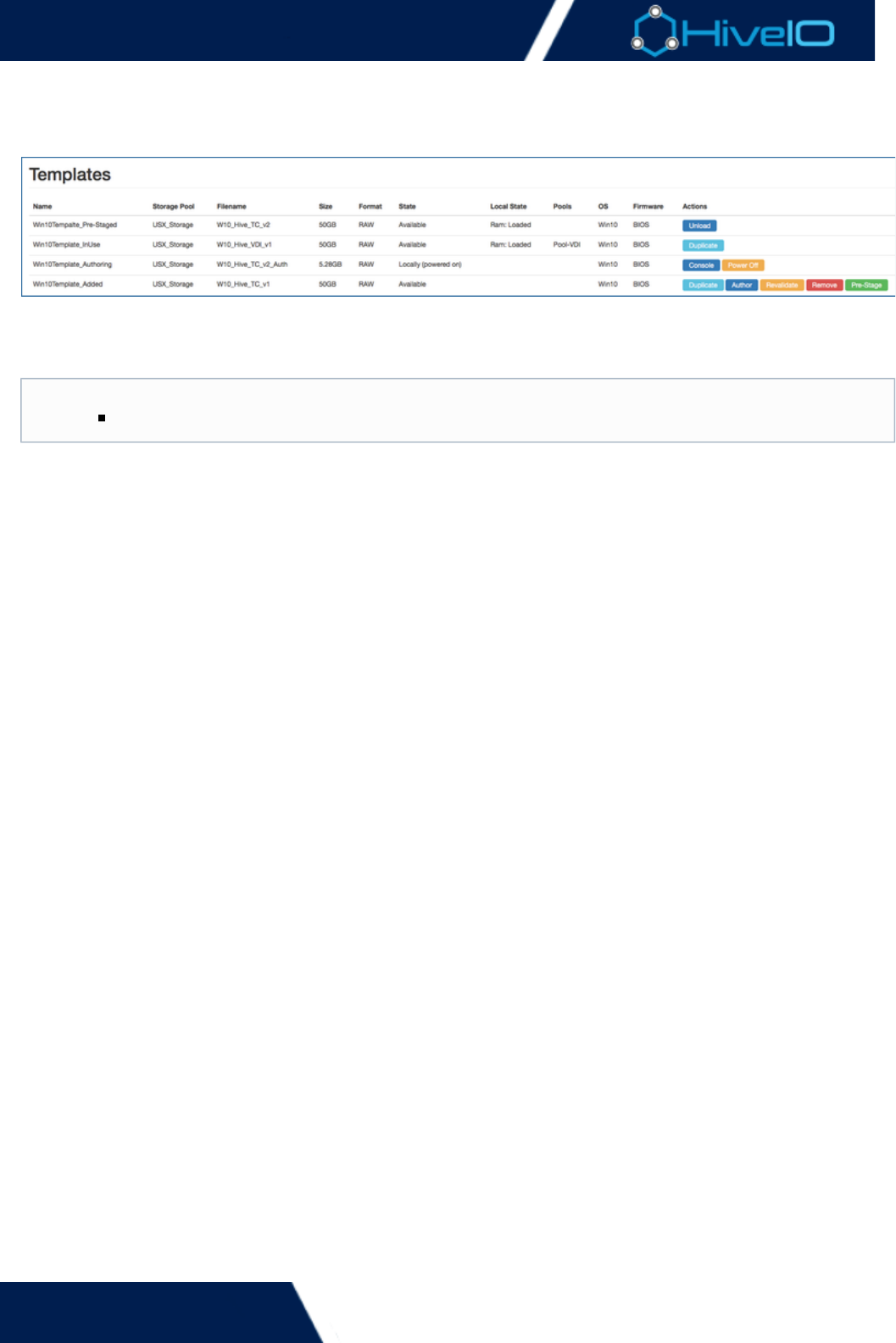The height and width of the screenshot is (1343, 896).
Task: Click the Size column header
Action: point(326,206)
